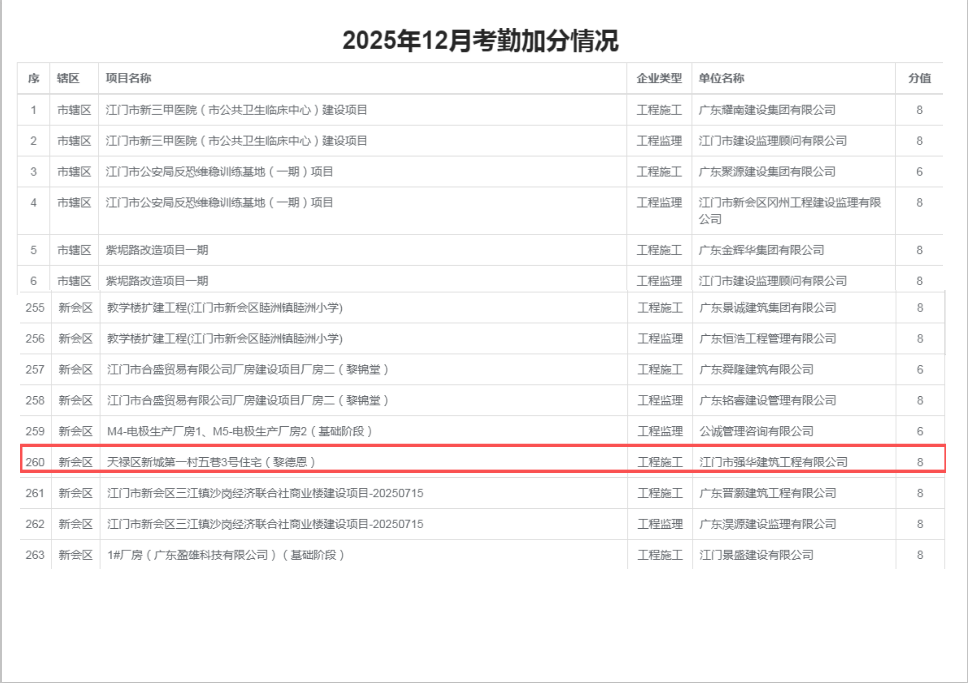Select 广东聚源建设集团有限公司 cell

coord(766,171)
